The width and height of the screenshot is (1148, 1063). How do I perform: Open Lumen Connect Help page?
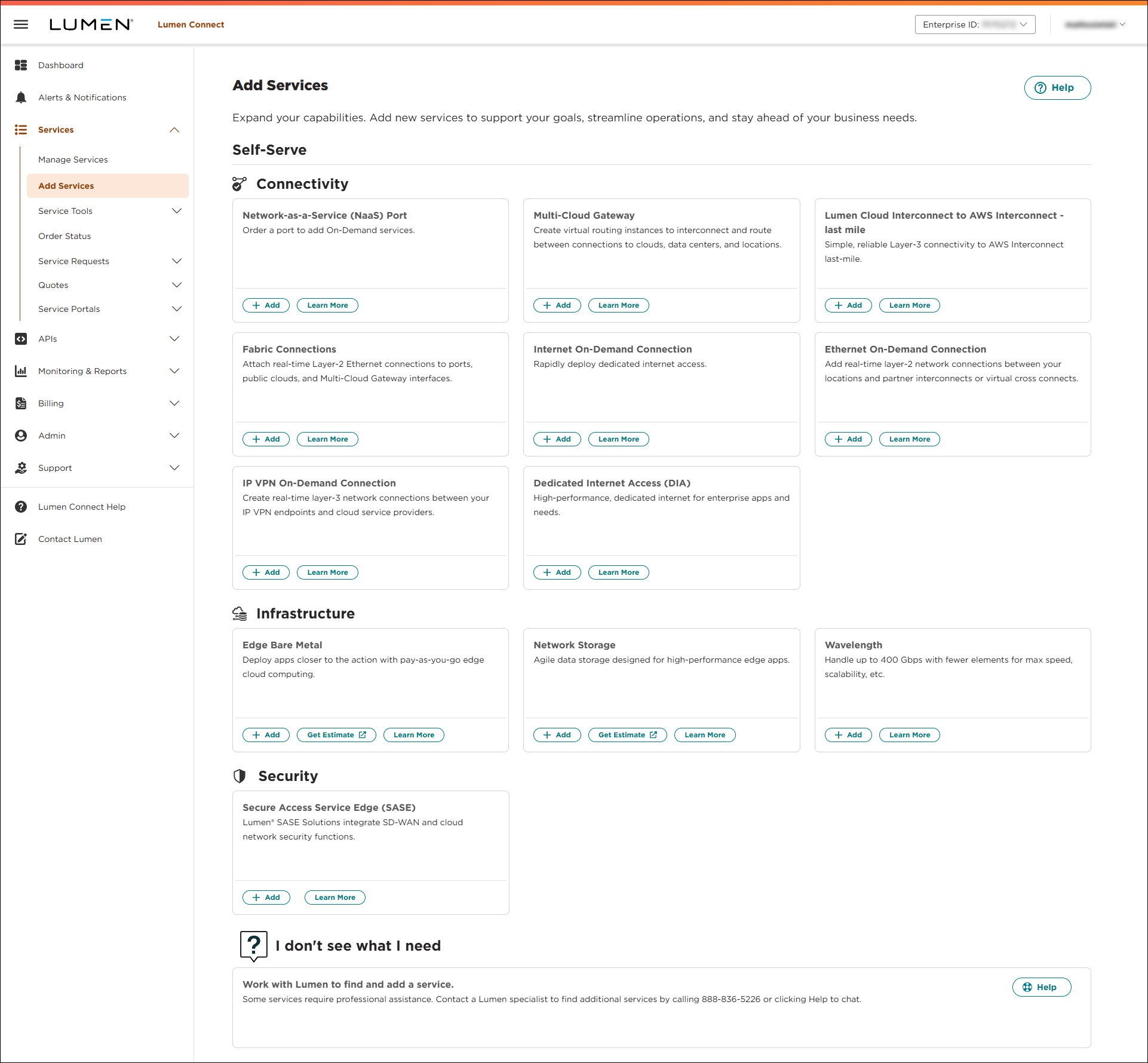tap(82, 507)
